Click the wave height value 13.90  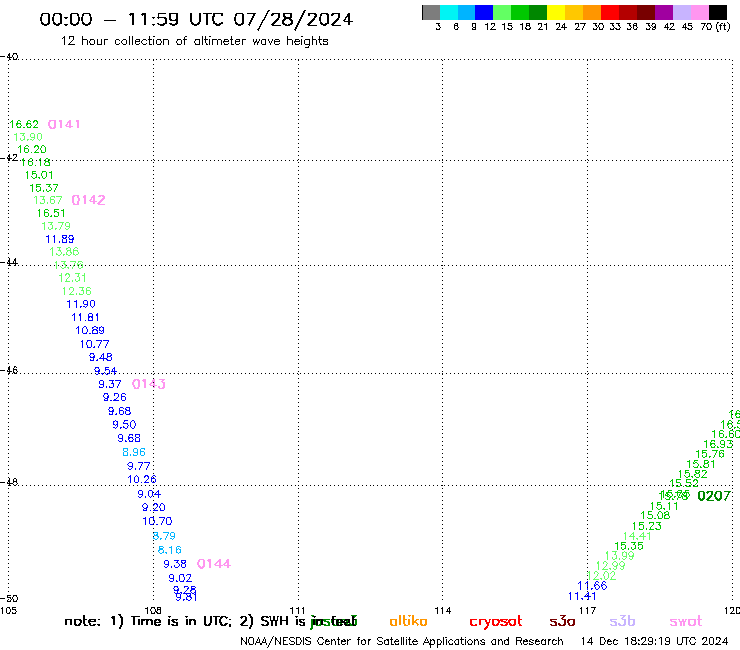pyautogui.click(x=28, y=137)
